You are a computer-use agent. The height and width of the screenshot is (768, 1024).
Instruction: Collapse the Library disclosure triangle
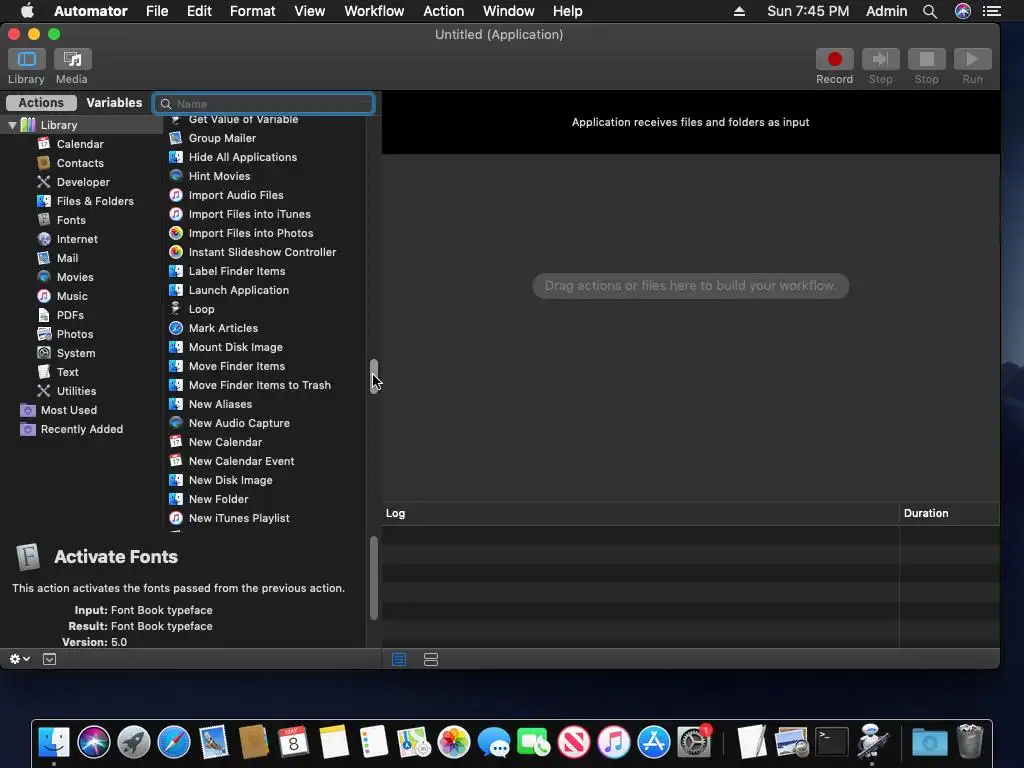[12, 125]
